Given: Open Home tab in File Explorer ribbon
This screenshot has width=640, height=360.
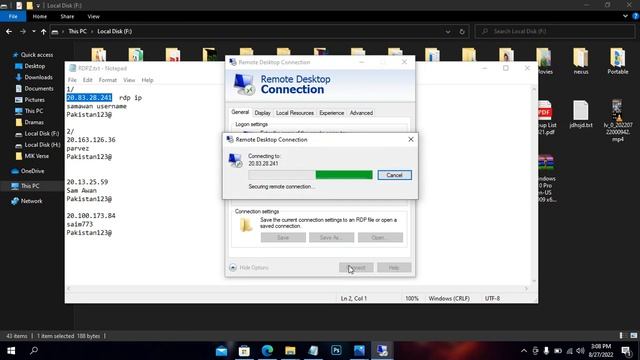Looking at the screenshot, I should click(40, 16).
